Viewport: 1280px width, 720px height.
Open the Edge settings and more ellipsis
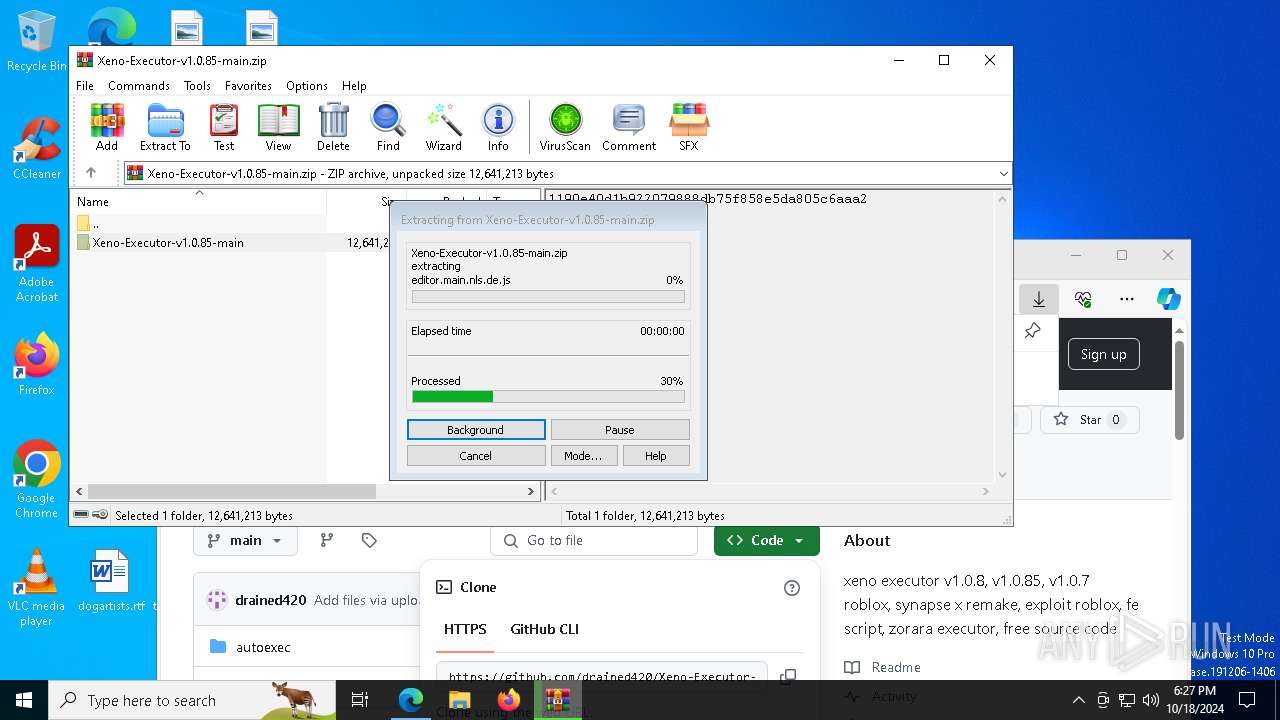pyautogui.click(x=1127, y=299)
